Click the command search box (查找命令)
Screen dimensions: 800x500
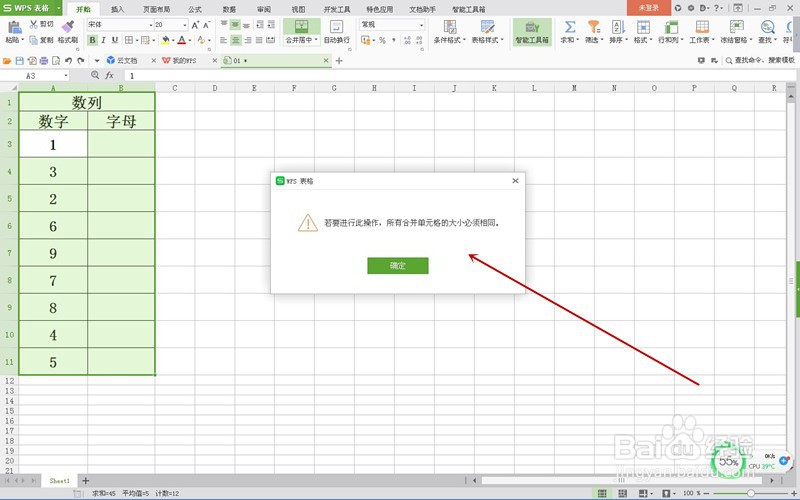click(760, 60)
